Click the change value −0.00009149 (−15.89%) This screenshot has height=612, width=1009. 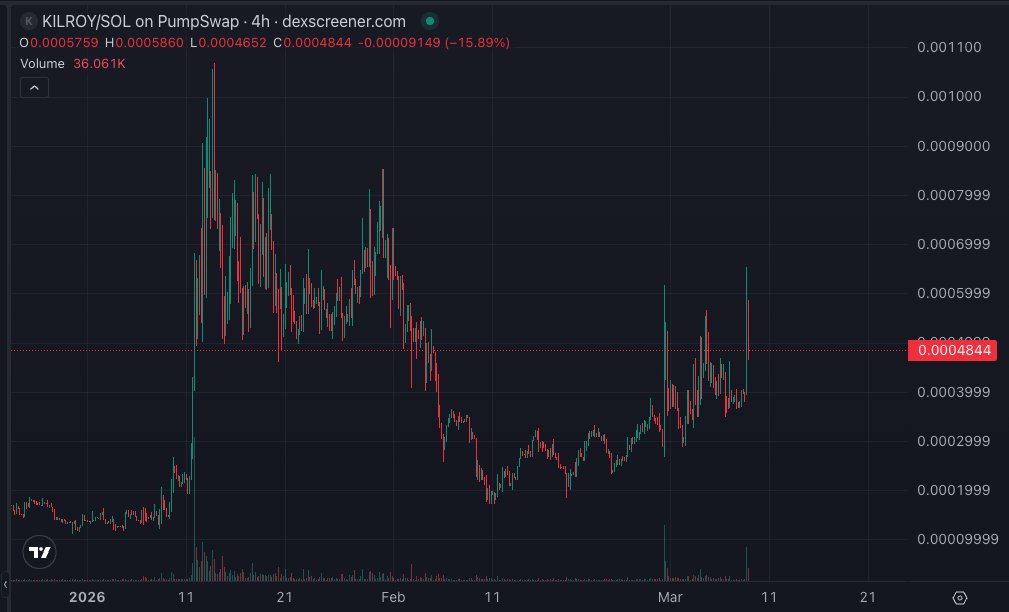coord(434,42)
